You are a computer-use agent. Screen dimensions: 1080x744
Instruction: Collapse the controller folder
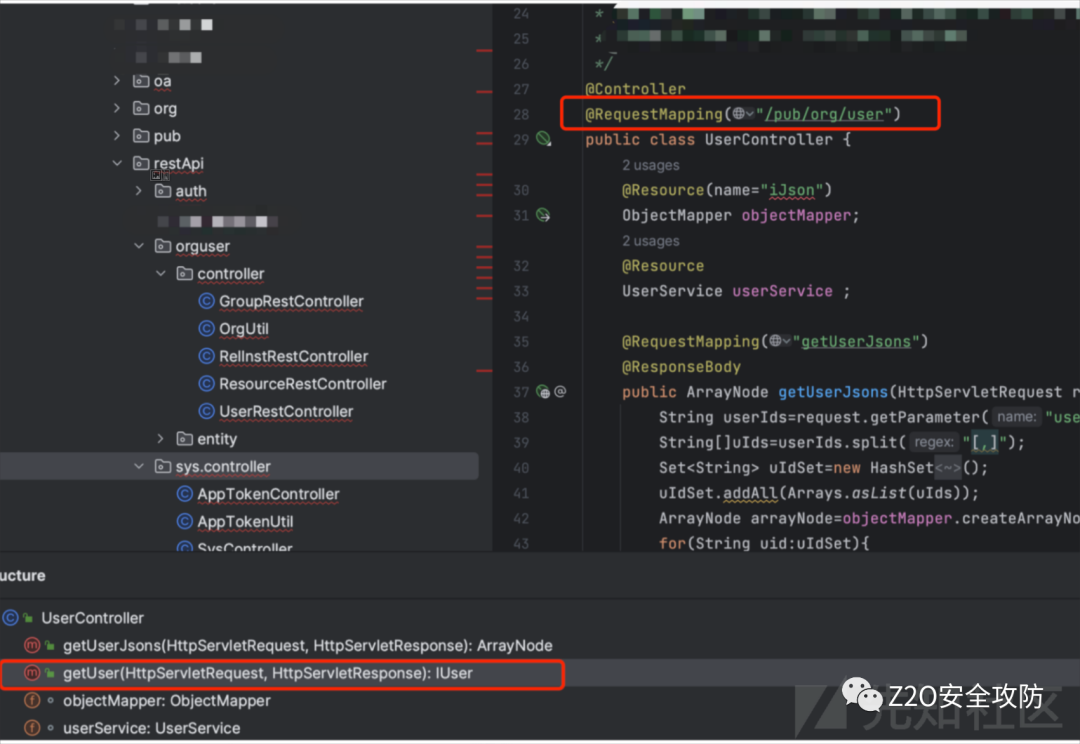click(x=161, y=273)
